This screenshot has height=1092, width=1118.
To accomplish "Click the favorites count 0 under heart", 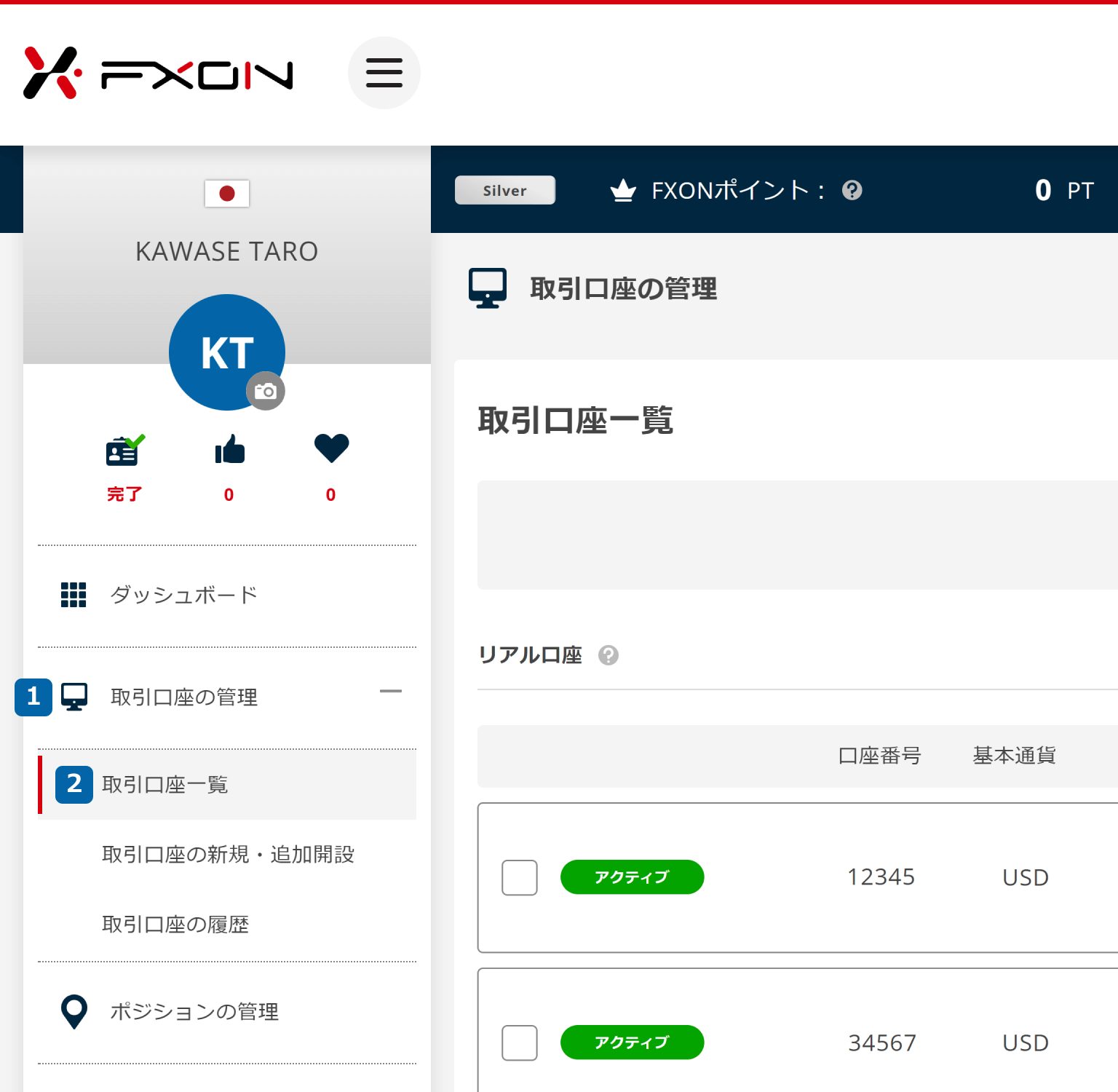I will click(x=331, y=495).
